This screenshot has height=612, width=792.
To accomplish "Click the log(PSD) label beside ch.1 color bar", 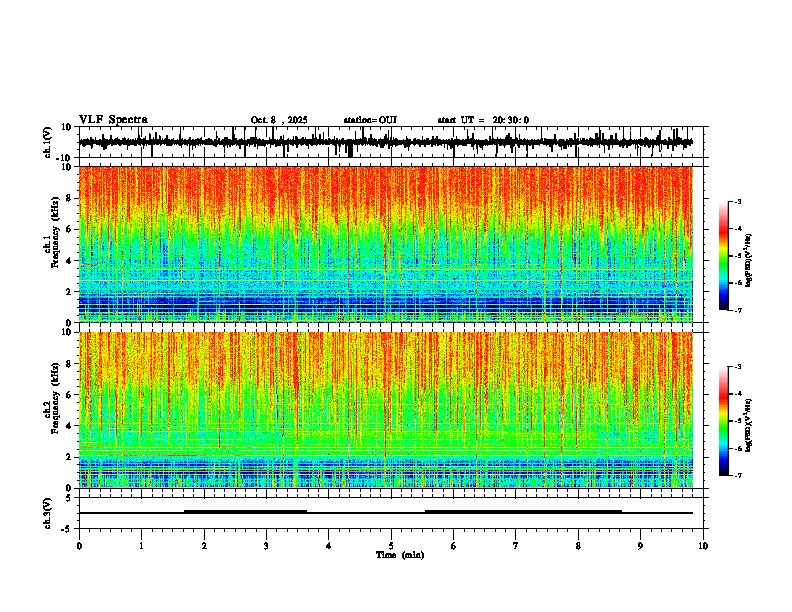I will (x=749, y=261).
